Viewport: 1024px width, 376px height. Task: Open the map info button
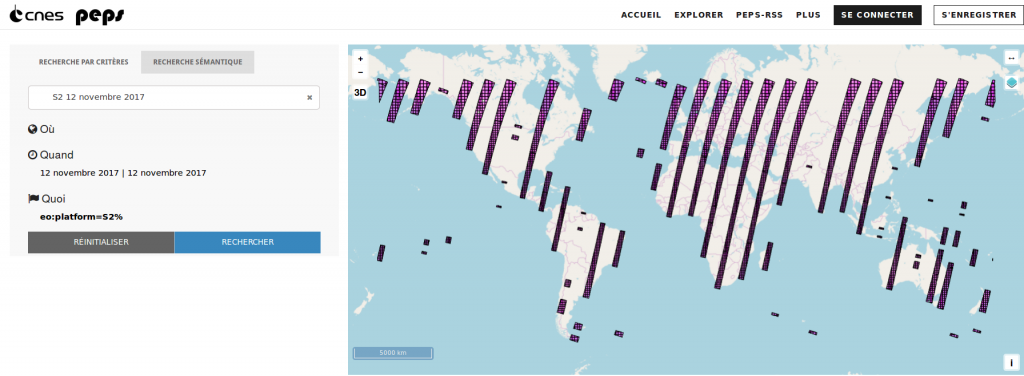click(x=1011, y=362)
